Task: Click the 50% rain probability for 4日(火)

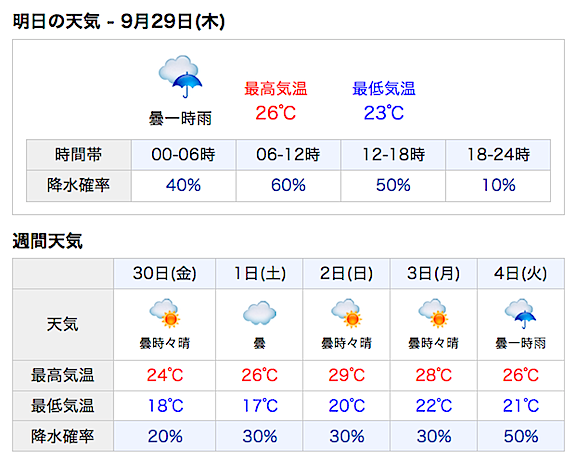Action: click(x=521, y=436)
